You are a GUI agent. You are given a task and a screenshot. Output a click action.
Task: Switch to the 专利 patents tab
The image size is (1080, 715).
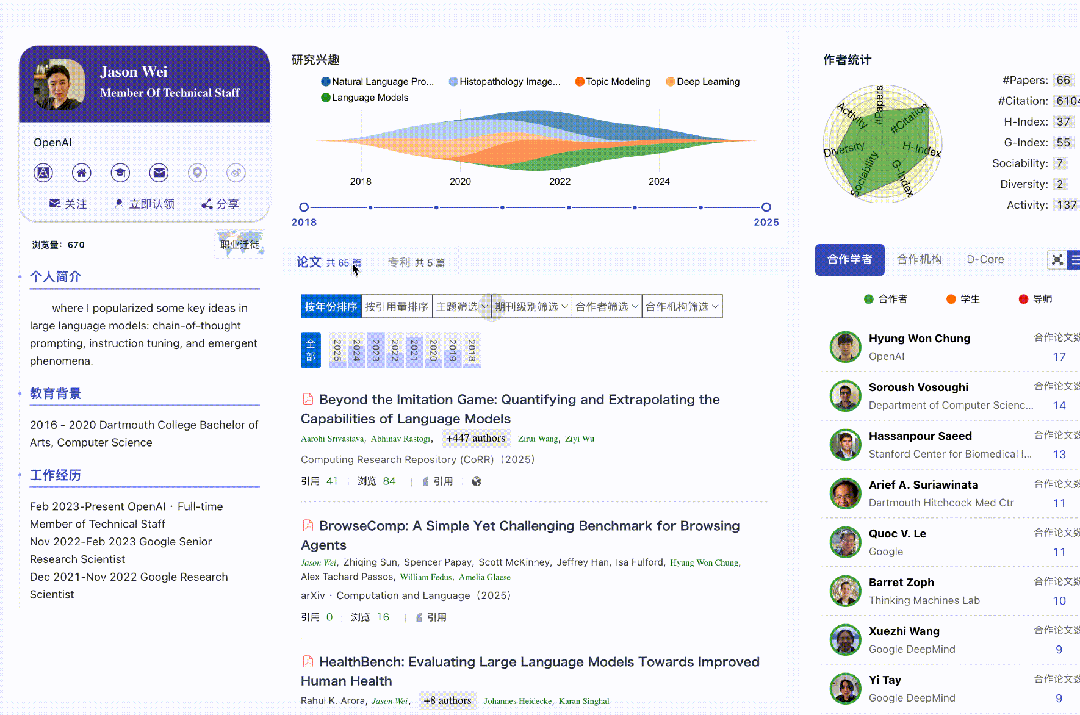coord(415,263)
